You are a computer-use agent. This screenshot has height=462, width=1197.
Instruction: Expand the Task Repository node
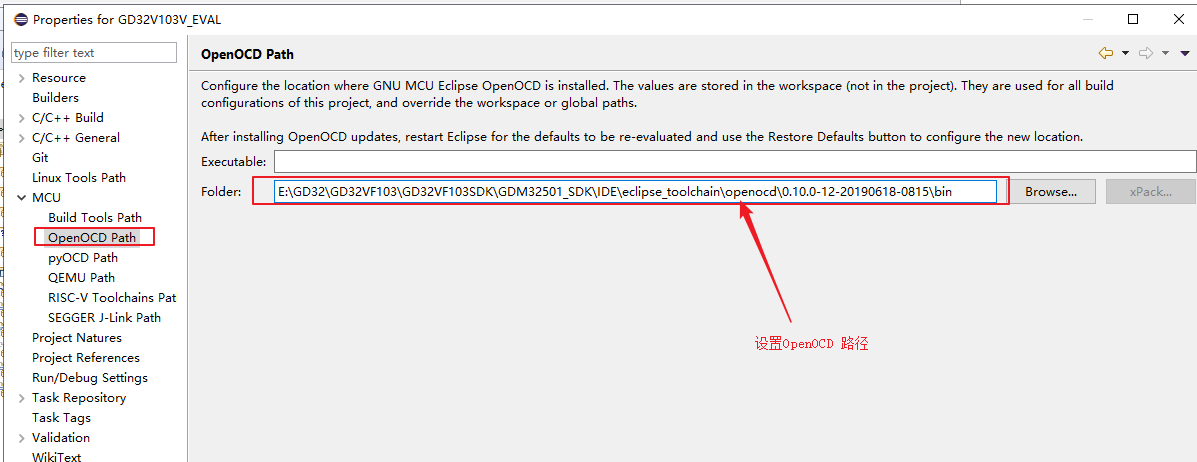(22, 398)
